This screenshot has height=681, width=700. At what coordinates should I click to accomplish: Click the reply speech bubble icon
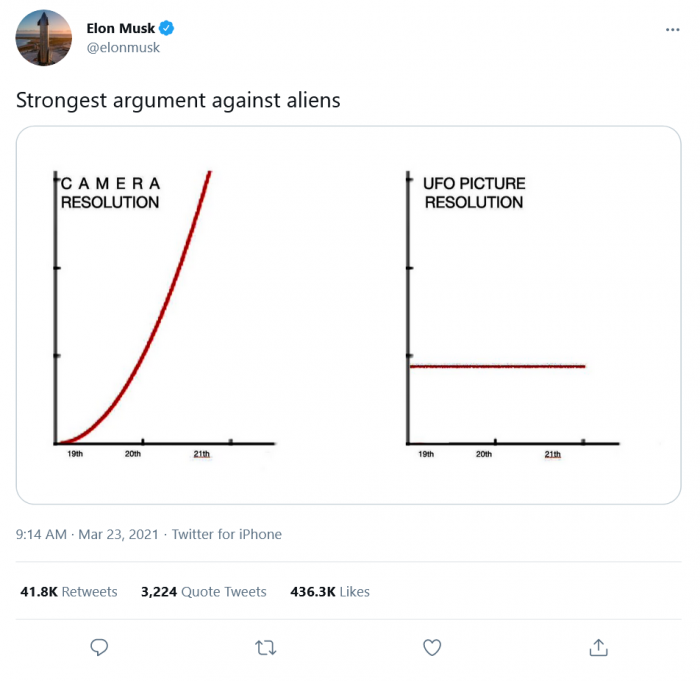click(x=99, y=647)
